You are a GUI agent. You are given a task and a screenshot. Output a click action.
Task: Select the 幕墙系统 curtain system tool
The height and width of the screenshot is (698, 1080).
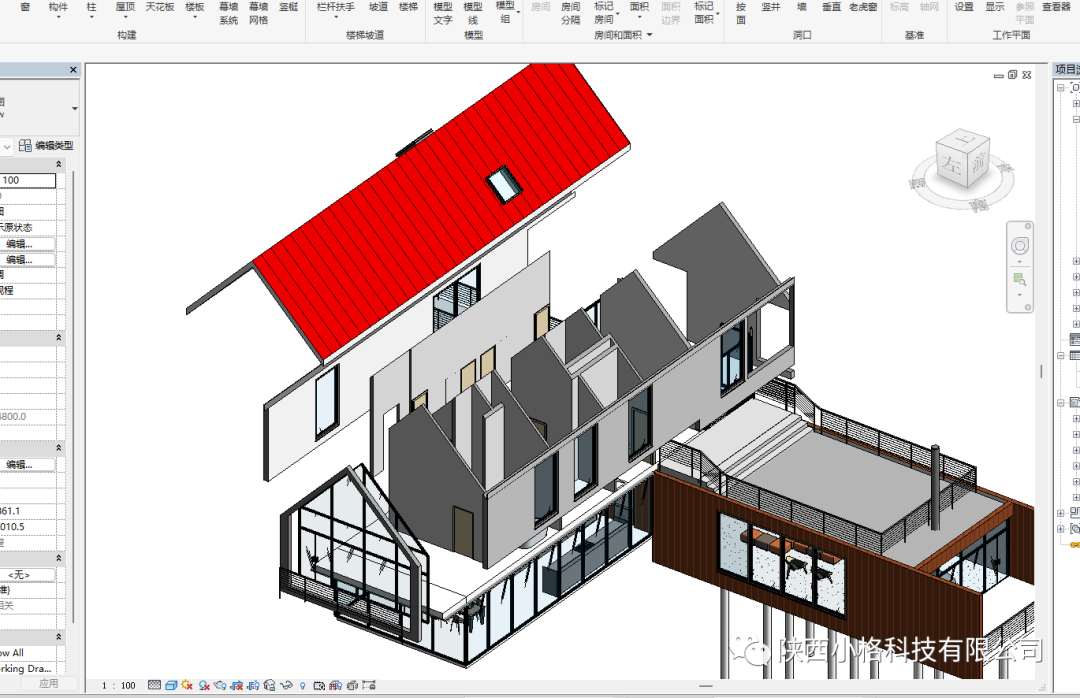(229, 13)
